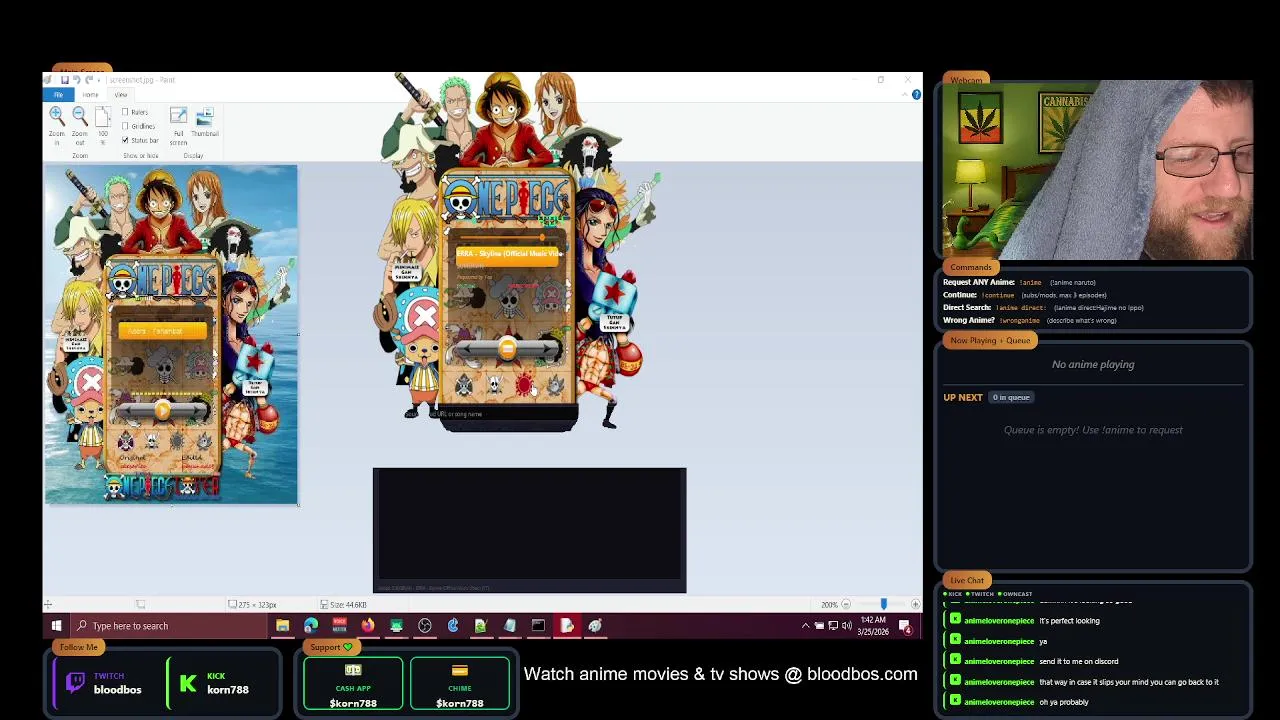Screen dimensions: 1280x720
Task: Click the Support heart label
Action: pos(330,647)
